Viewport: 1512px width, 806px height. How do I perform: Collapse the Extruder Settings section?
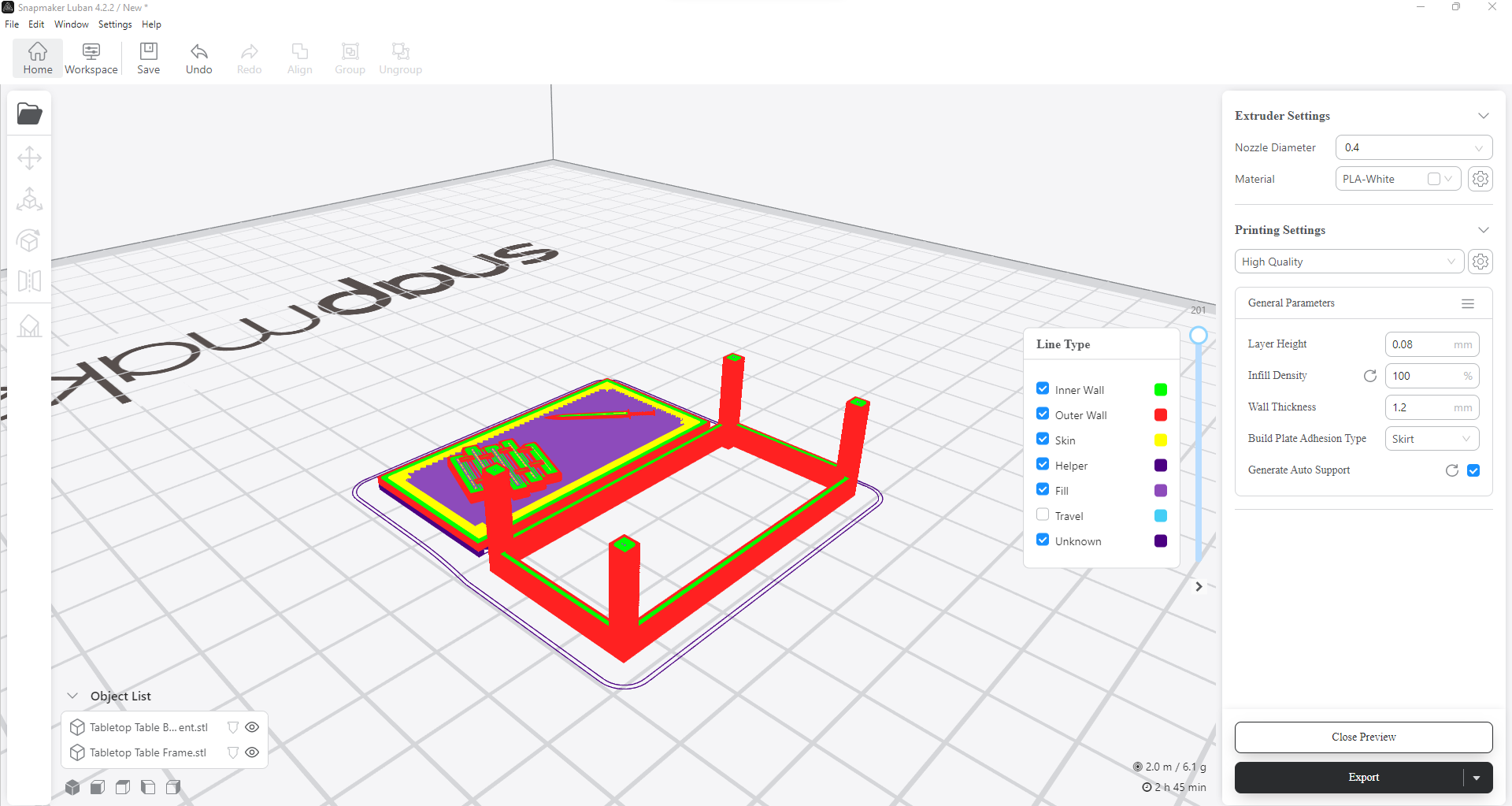(x=1484, y=116)
